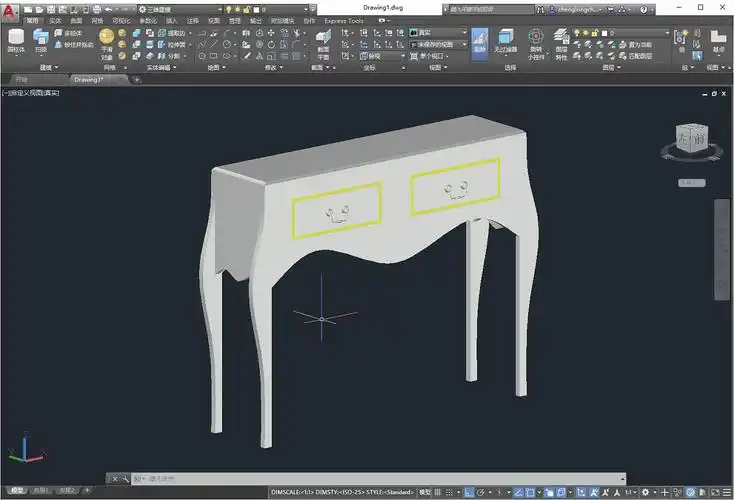Image resolution: width=734 pixels, height=500 pixels.
Task: Select the Box (长方体) solid tool
Action: click(x=16, y=40)
